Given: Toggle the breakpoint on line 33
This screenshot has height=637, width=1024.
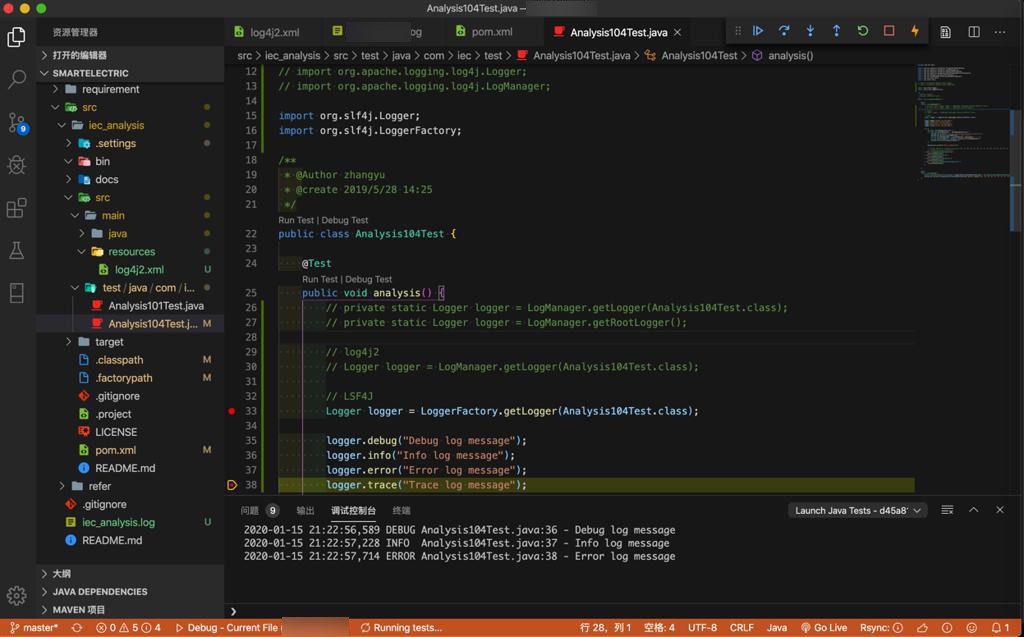Looking at the screenshot, I should [x=232, y=411].
